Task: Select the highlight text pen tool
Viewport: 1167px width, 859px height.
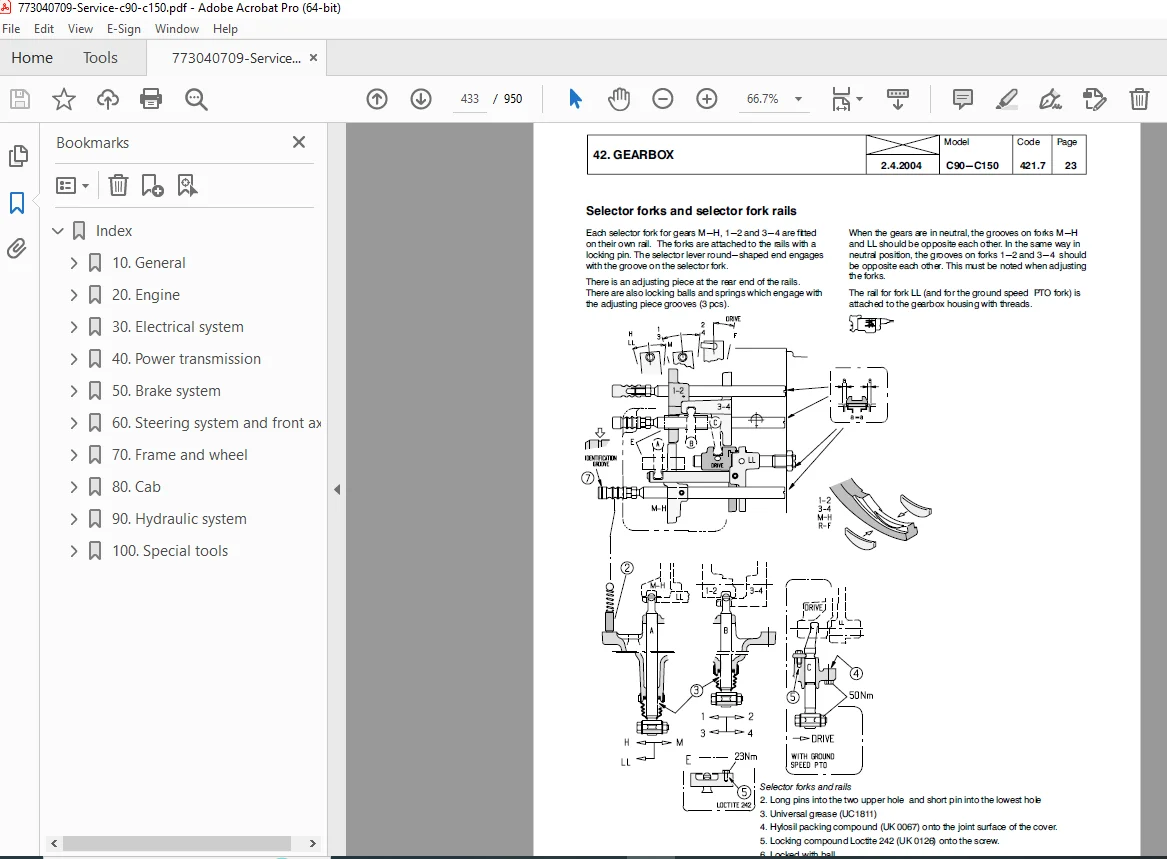Action: click(1006, 99)
